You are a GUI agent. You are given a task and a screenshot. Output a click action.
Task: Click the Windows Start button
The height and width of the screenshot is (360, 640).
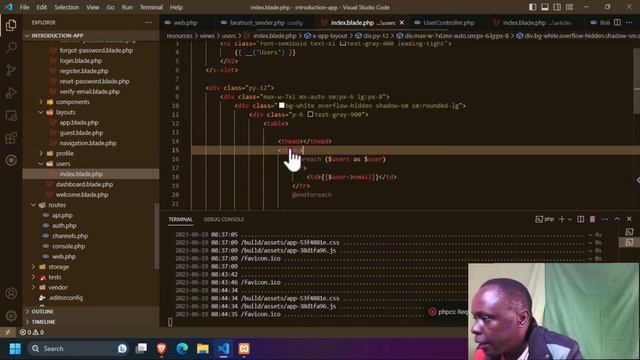coord(15,349)
